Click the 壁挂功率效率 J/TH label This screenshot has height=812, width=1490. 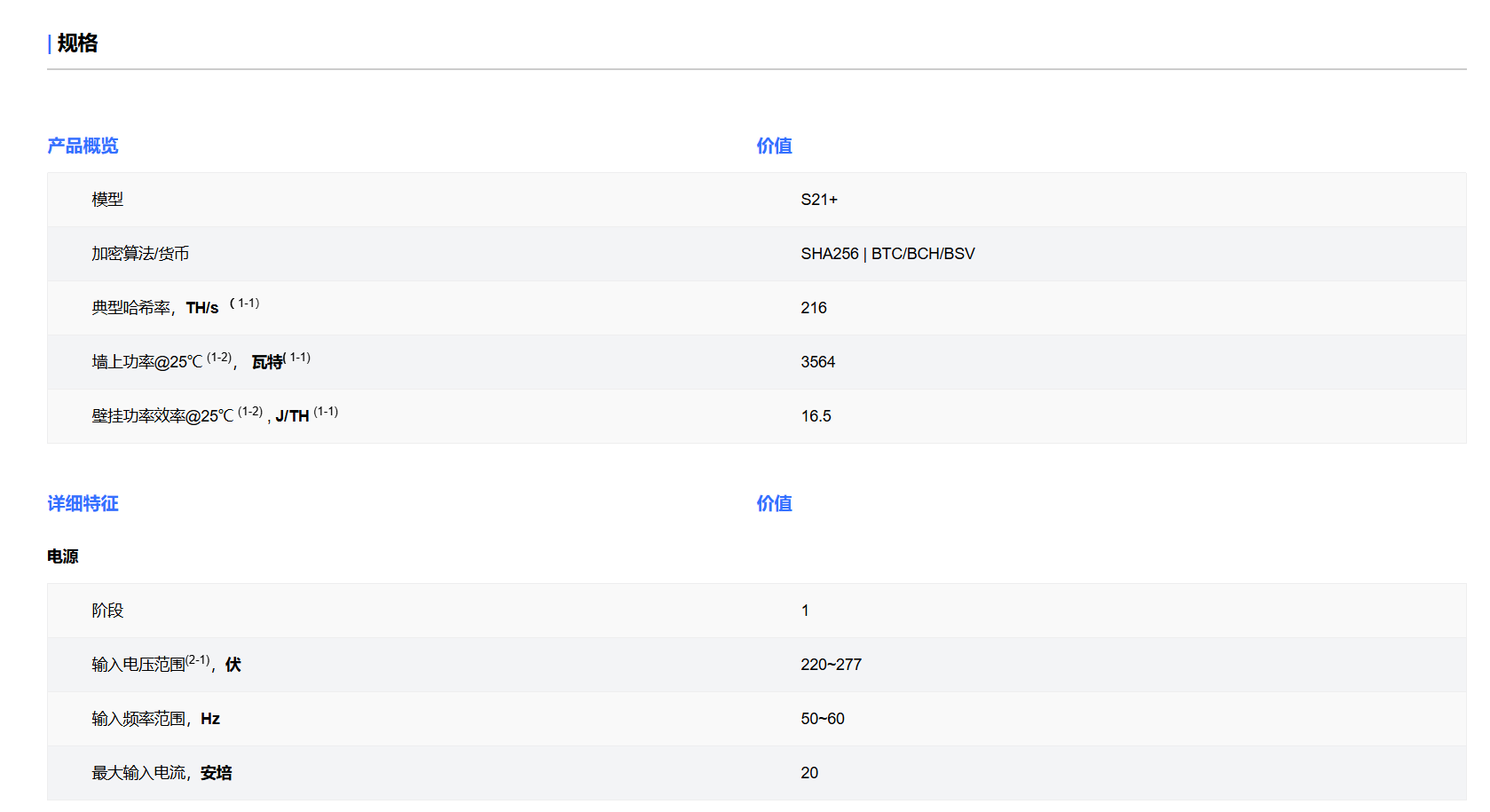[200, 416]
